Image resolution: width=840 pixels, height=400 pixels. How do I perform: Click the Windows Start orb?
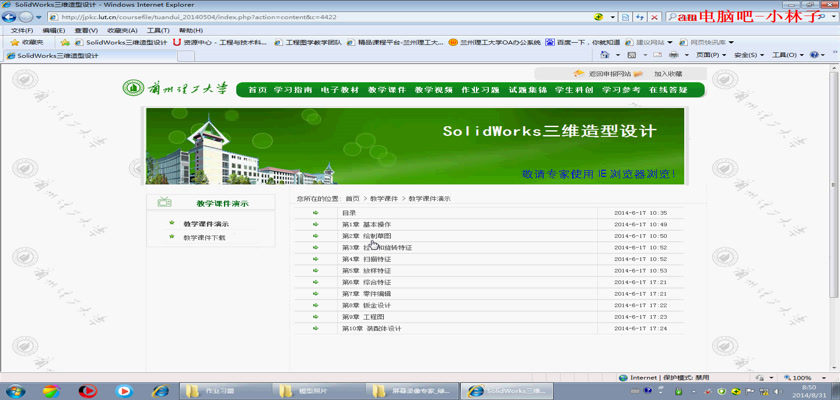coord(15,391)
